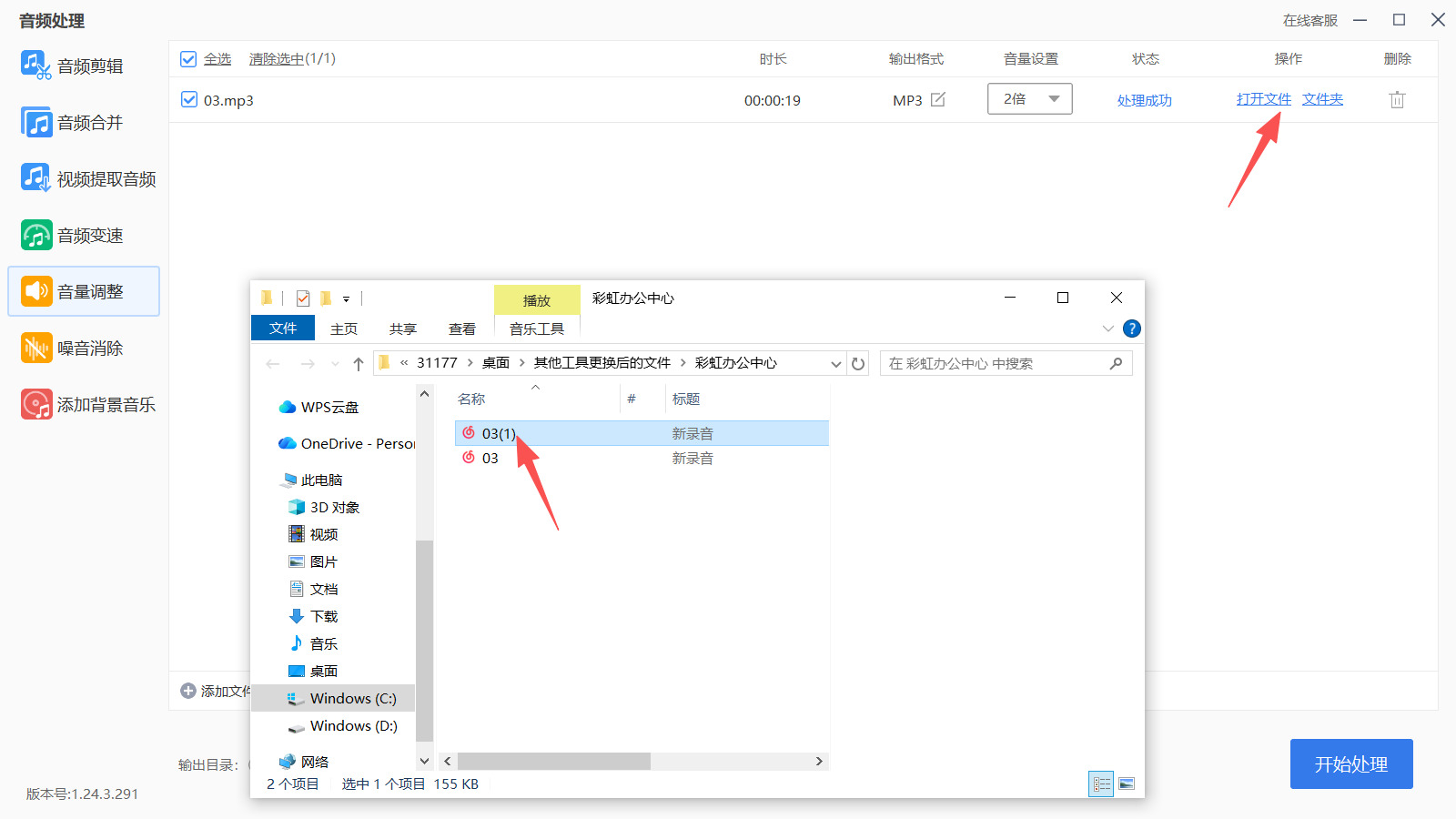Viewport: 1456px width, 819px height.
Task: Click the 添加文件 plus icon
Action: pos(187,691)
